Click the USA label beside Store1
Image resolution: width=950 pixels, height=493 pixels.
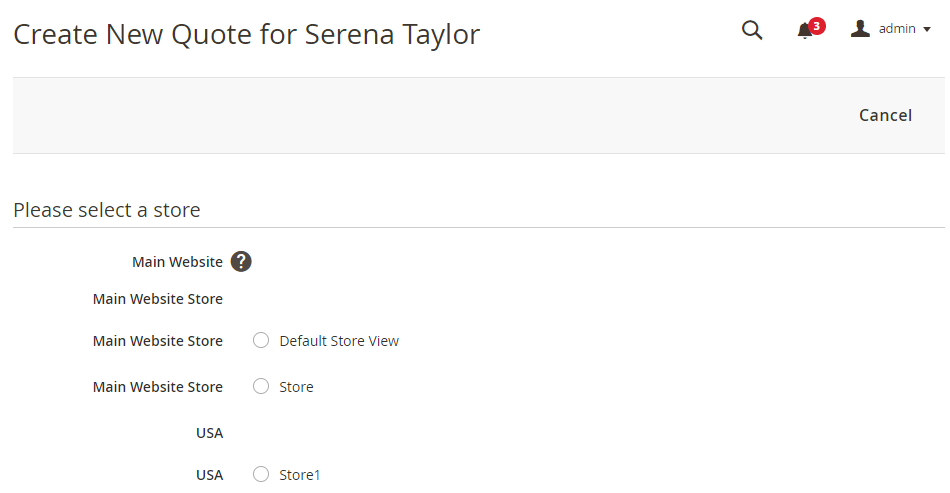coord(209,475)
